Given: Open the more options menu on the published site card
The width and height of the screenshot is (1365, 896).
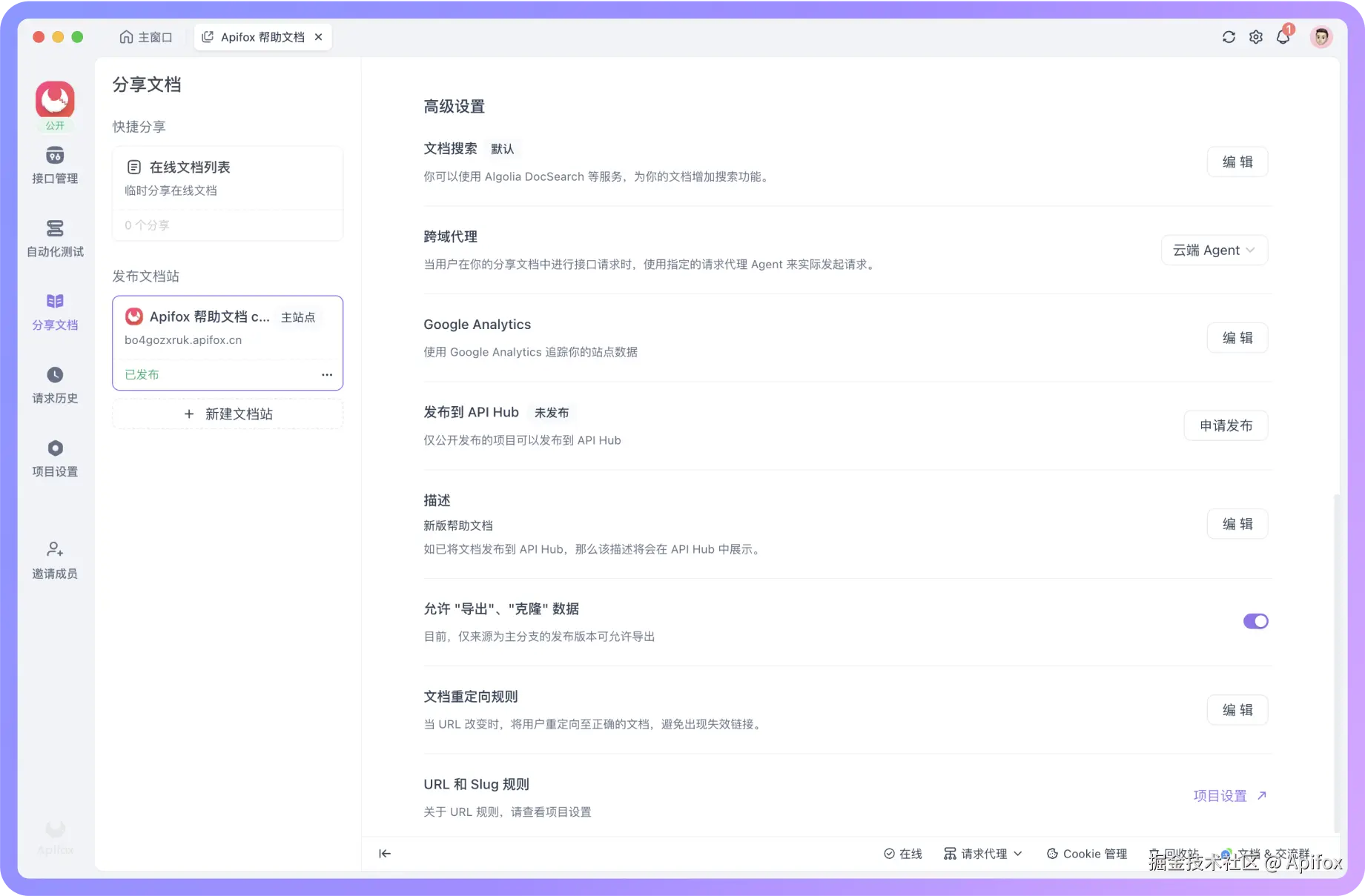Looking at the screenshot, I should (326, 374).
